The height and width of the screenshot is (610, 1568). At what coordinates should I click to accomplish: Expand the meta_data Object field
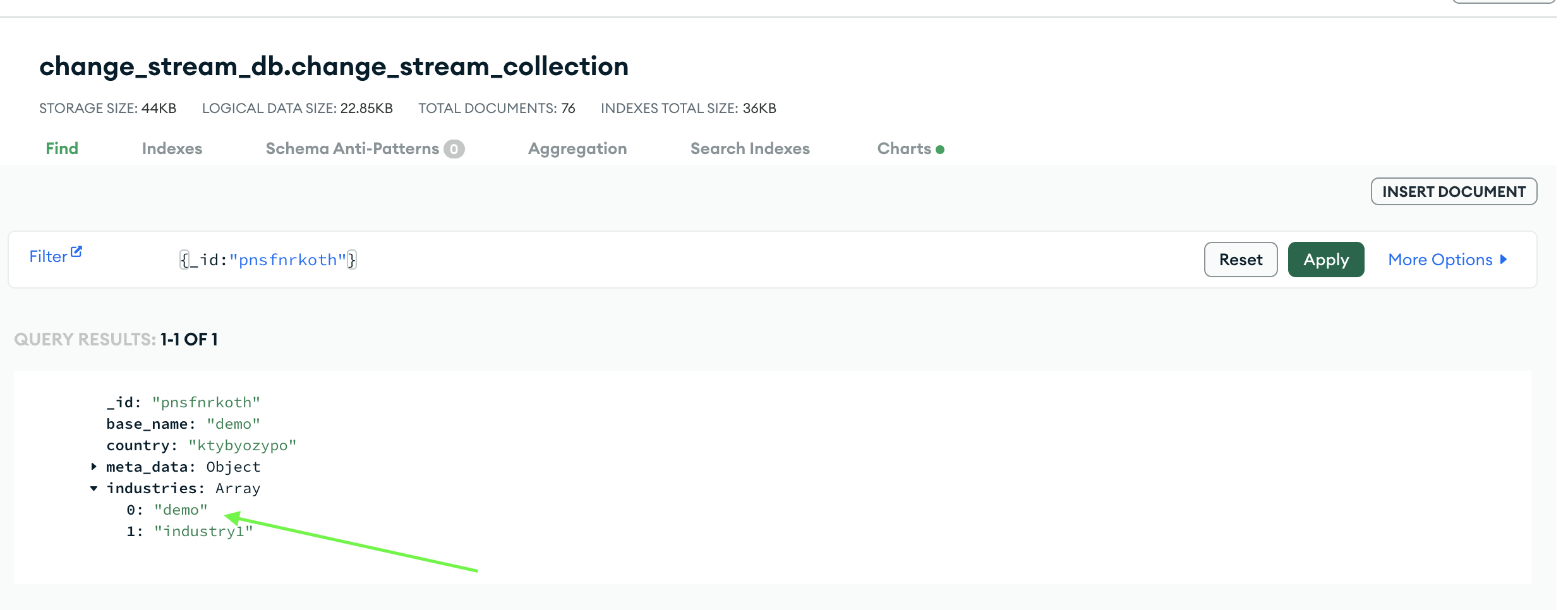point(93,467)
